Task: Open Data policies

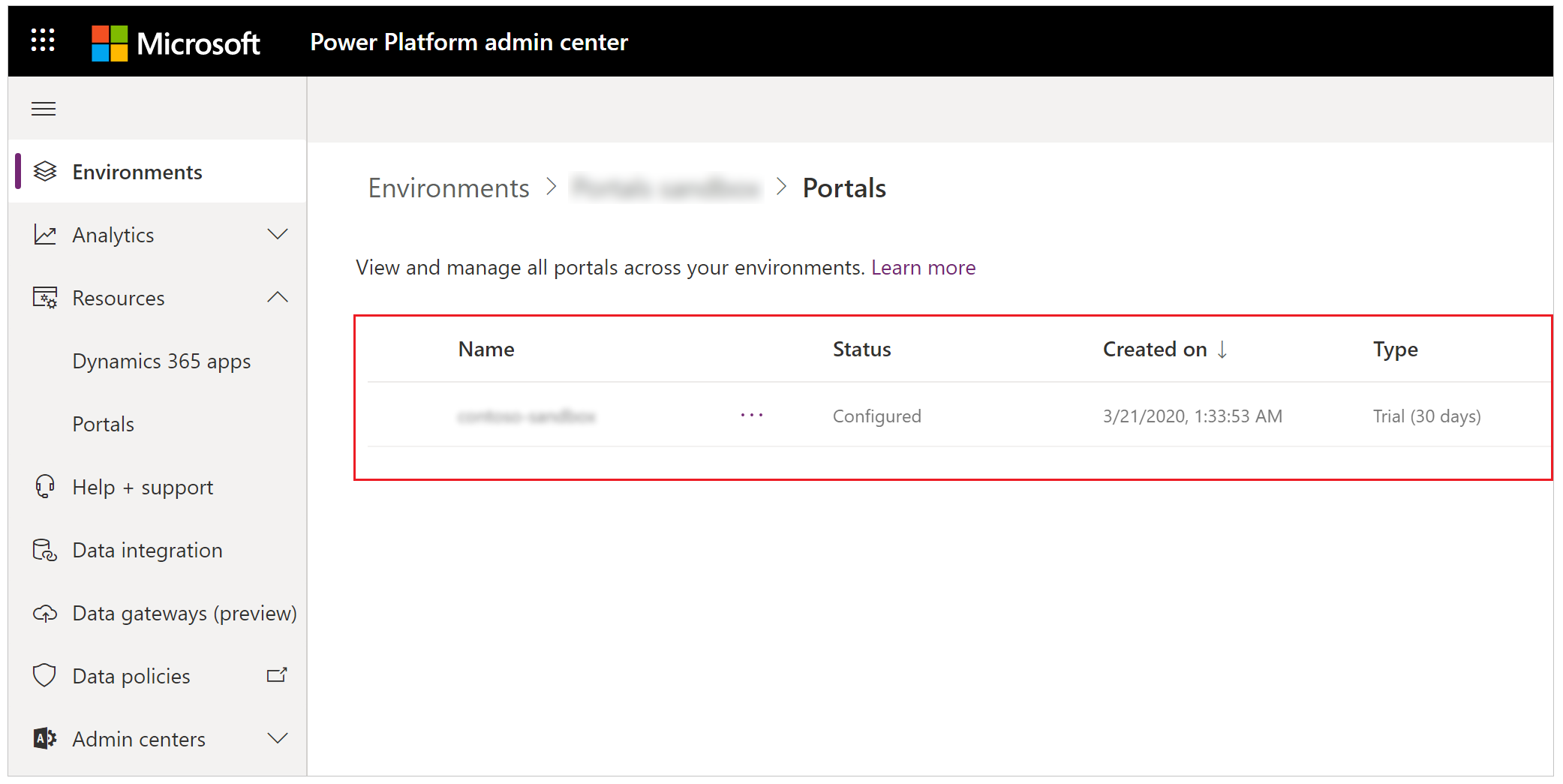Action: coord(131,677)
